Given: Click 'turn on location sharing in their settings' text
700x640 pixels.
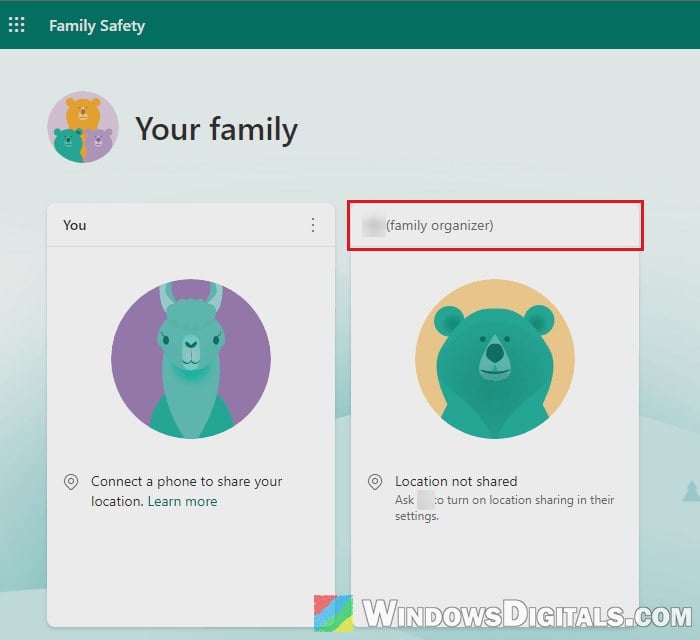Looking at the screenshot, I should 504,508.
